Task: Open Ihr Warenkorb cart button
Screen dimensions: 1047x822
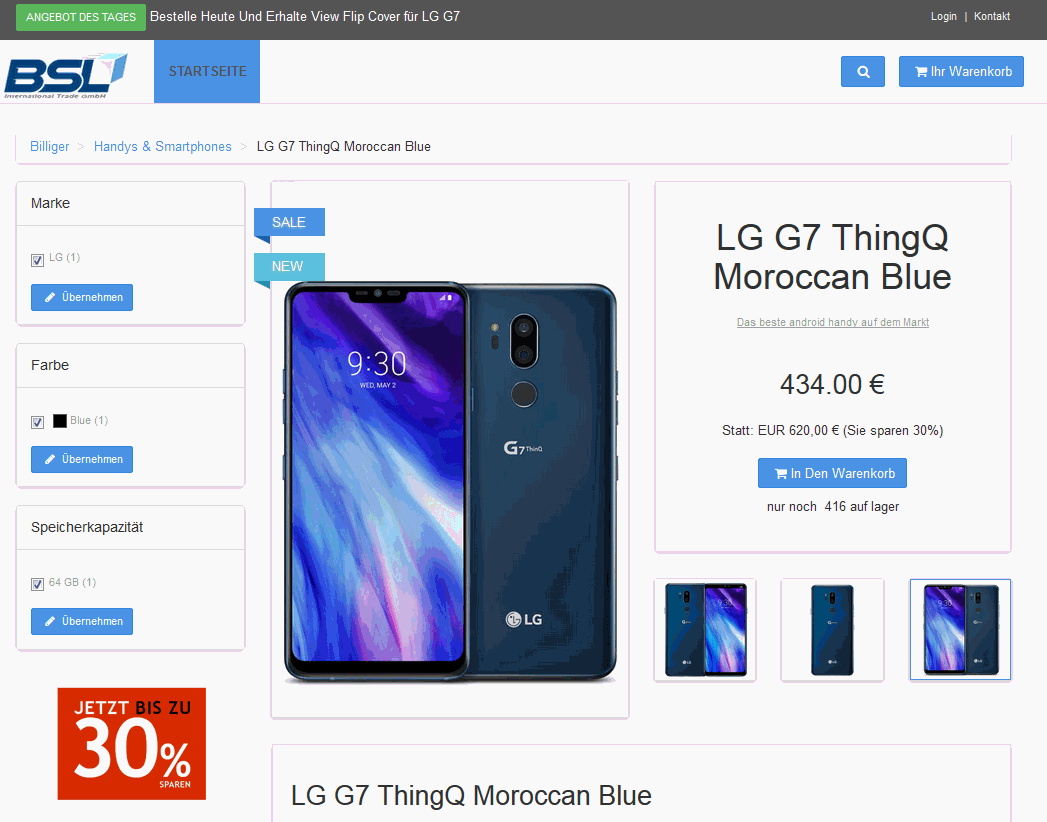Action: [x=961, y=71]
